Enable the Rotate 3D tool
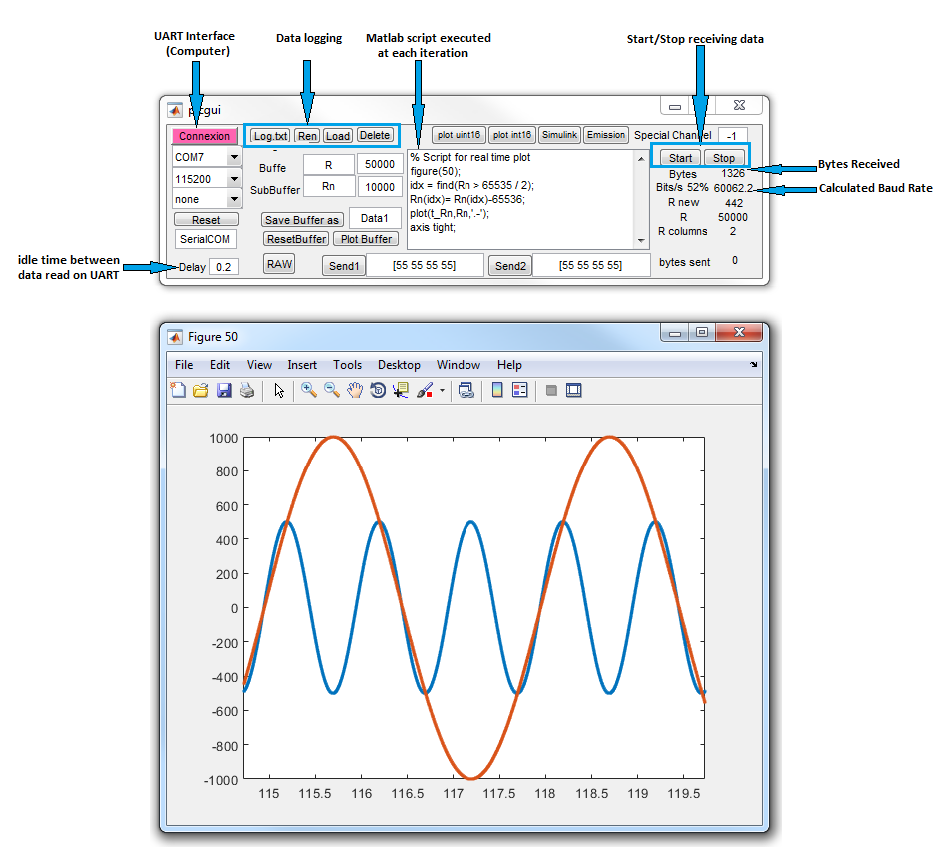The width and height of the screenshot is (949, 861). tap(376, 390)
